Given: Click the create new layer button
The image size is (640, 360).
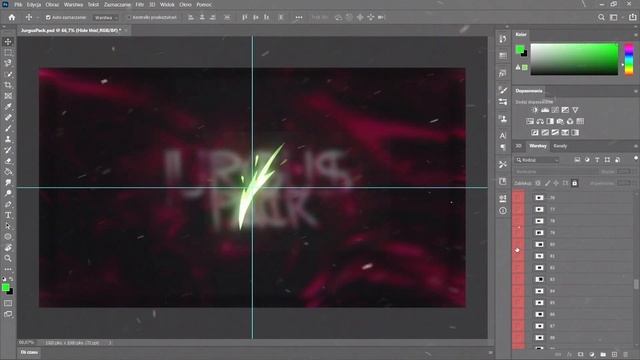Looking at the screenshot, I should click(x=614, y=354).
